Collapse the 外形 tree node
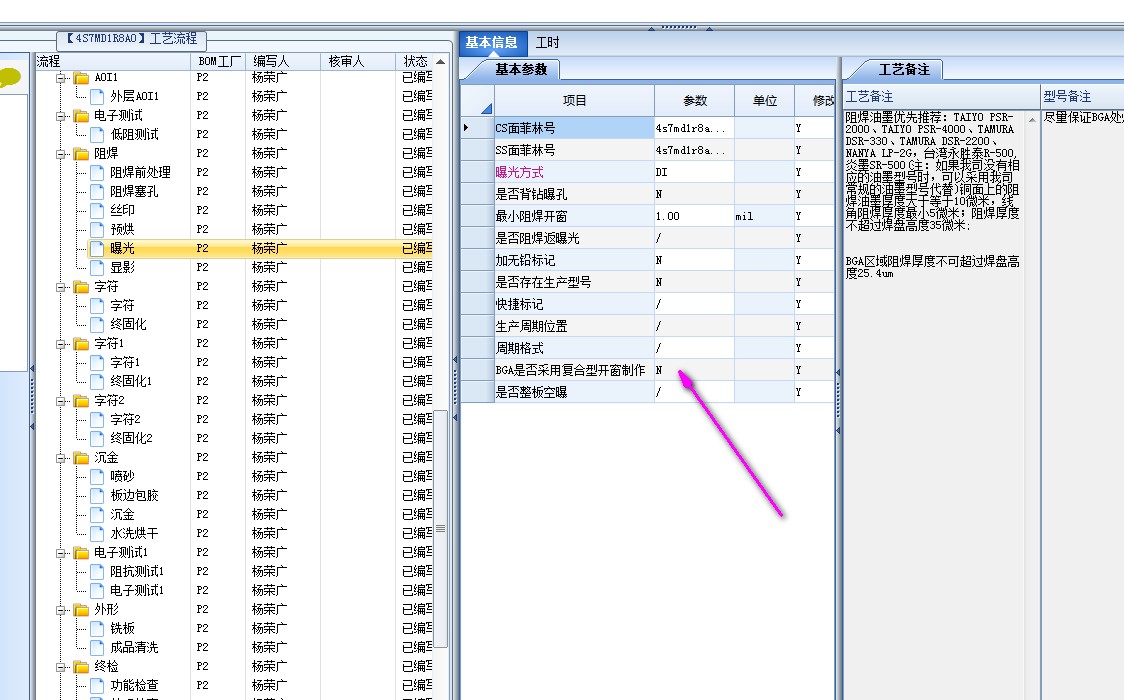 tap(62, 609)
